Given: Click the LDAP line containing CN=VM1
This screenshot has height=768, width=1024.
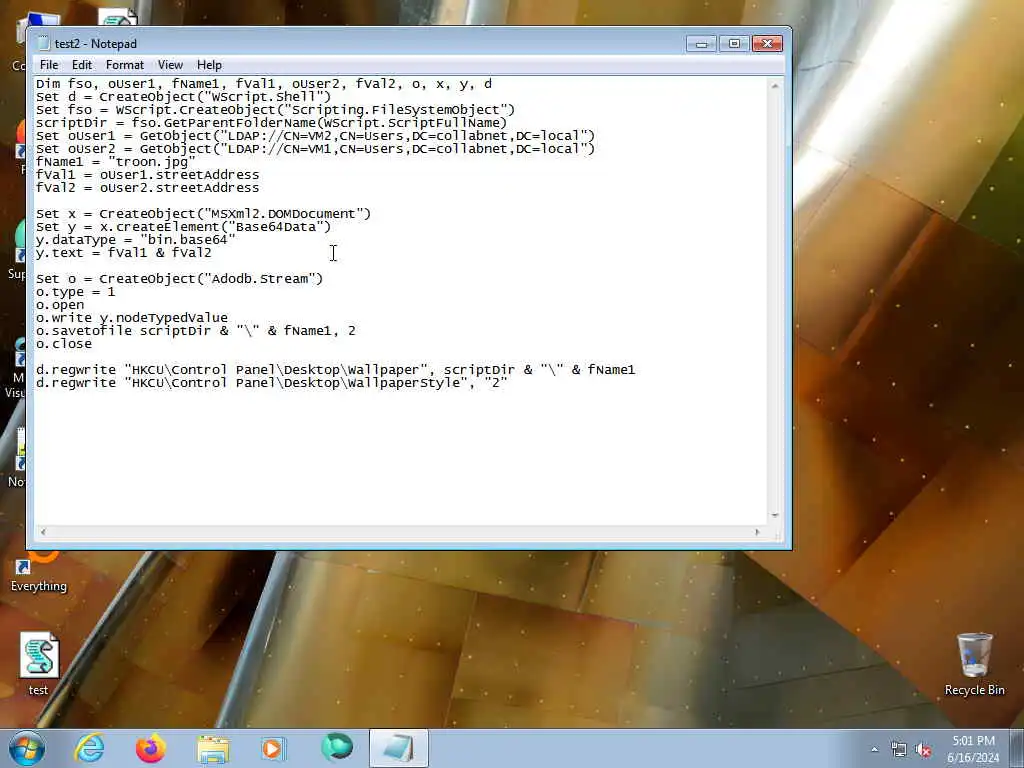Looking at the screenshot, I should [x=315, y=149].
